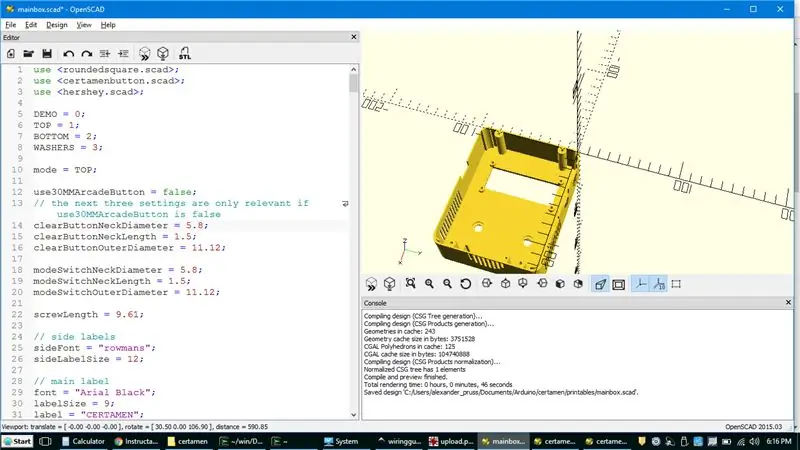Image resolution: width=800 pixels, height=450 pixels.
Task: Open the Design menu
Action: tap(57, 24)
